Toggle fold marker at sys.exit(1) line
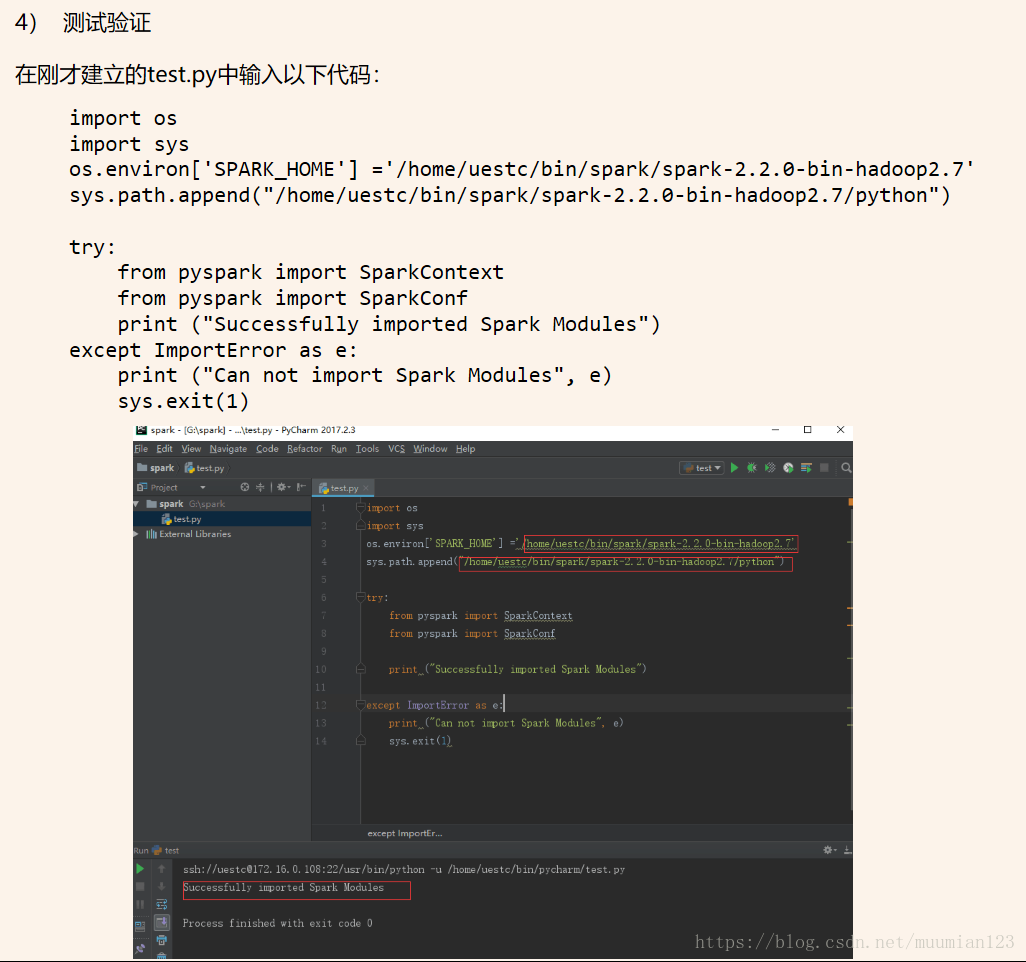The width and height of the screenshot is (1026, 962). point(360,741)
